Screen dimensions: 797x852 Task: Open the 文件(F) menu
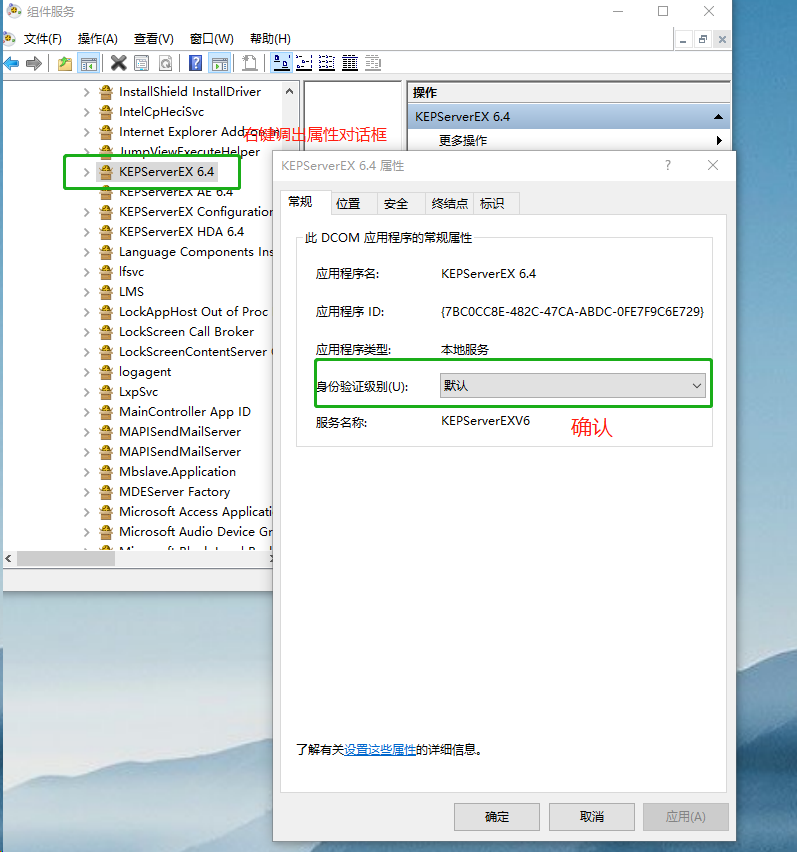point(43,39)
